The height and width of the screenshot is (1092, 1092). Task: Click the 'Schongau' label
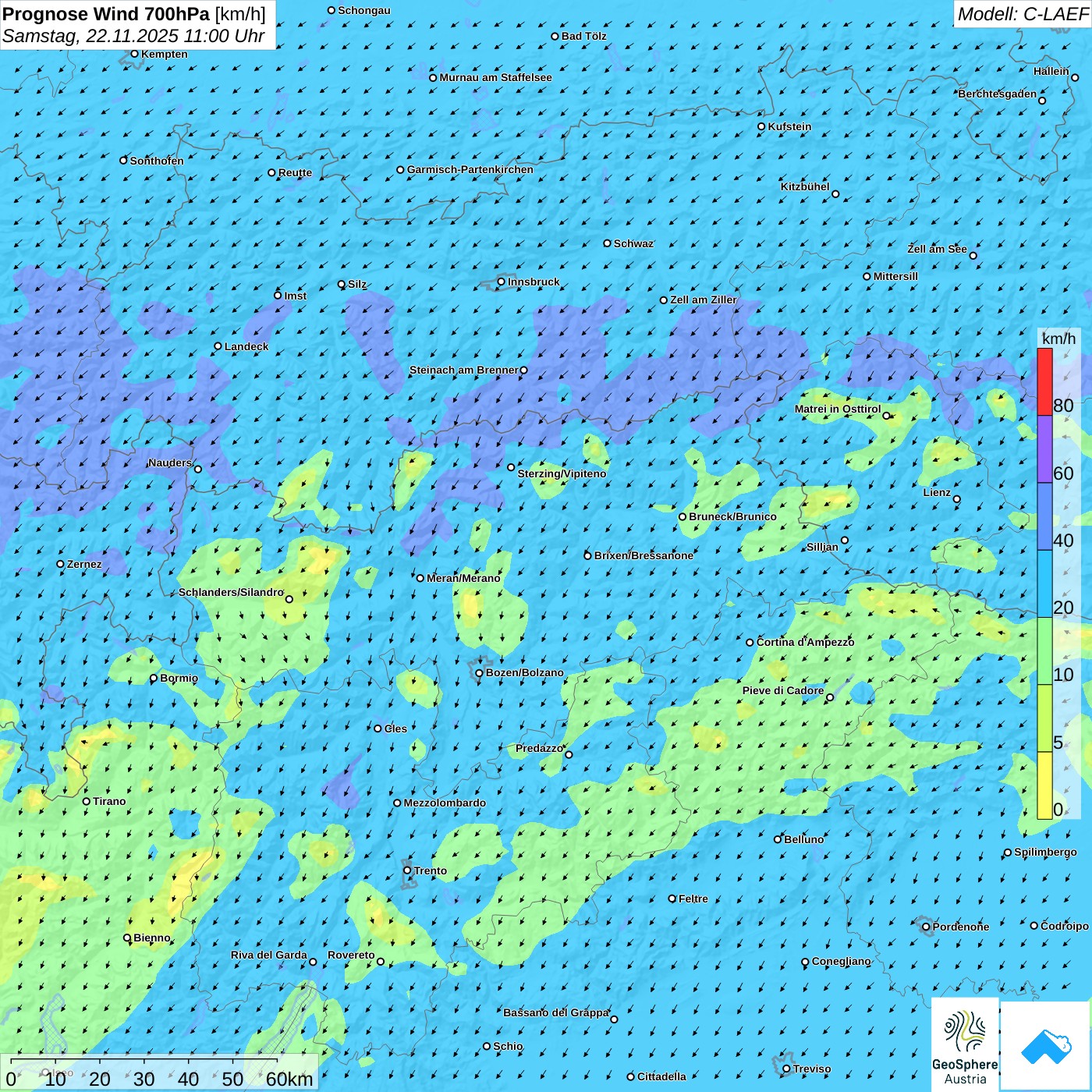[x=364, y=10]
